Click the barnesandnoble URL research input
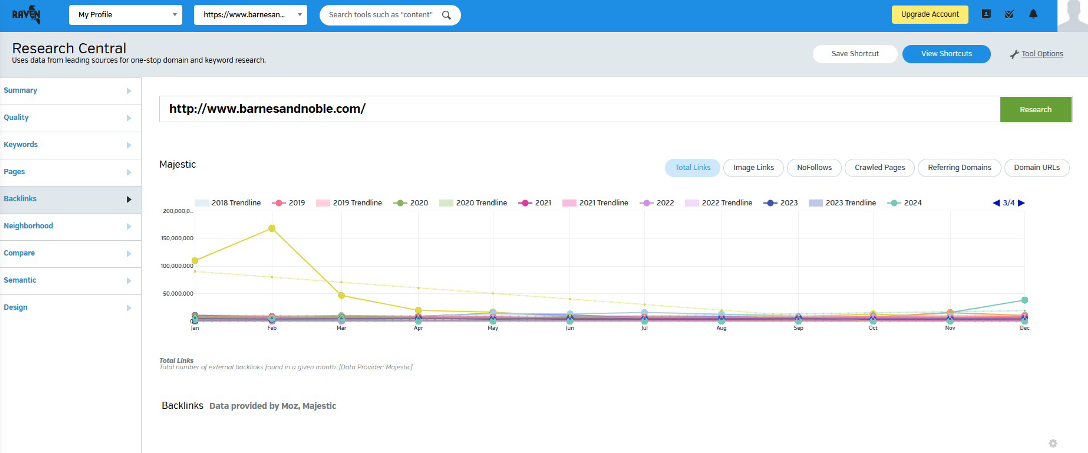Image resolution: width=1088 pixels, height=453 pixels. pos(579,110)
